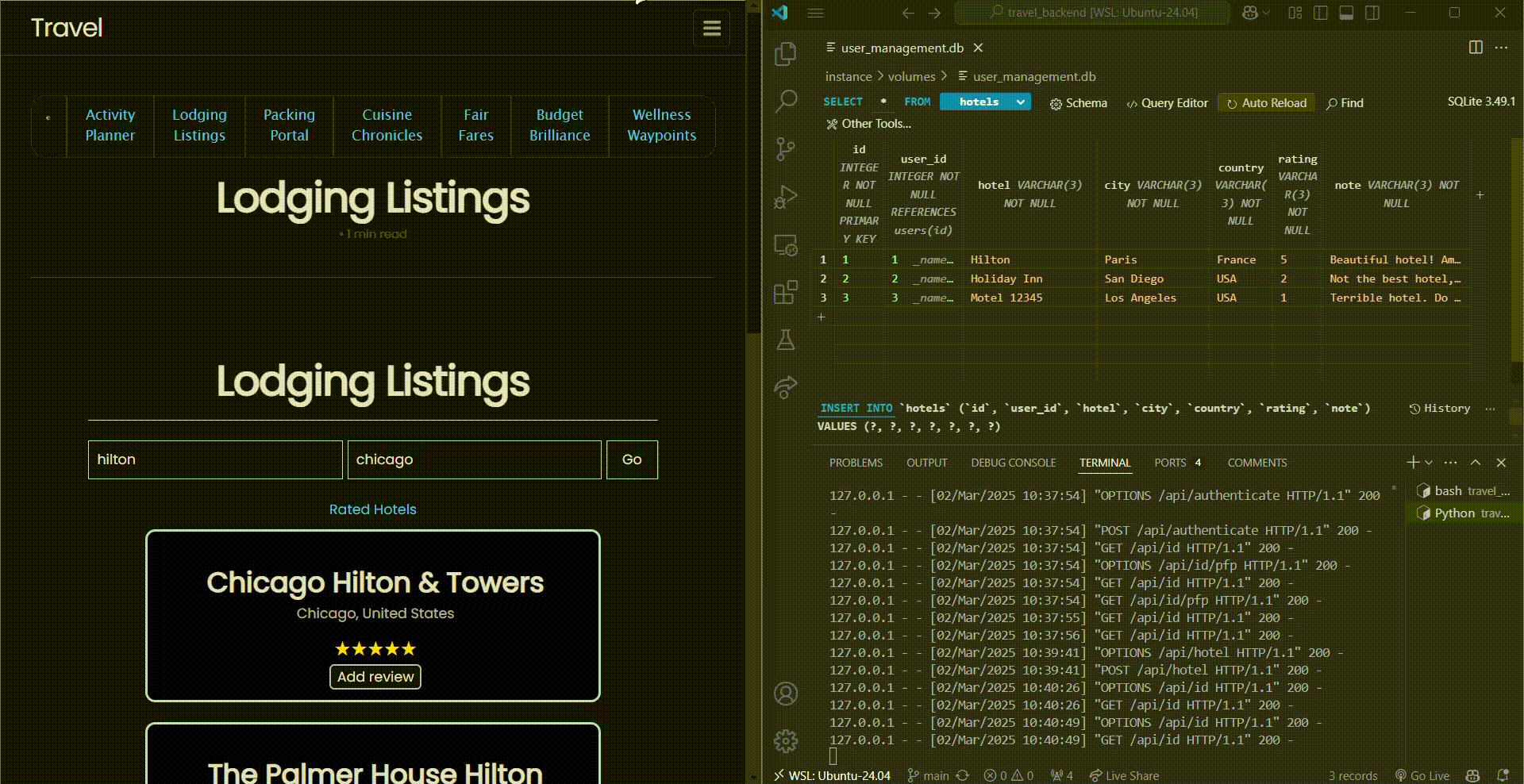Open Find in the SQLite viewer
The height and width of the screenshot is (784, 1524).
(x=1345, y=103)
